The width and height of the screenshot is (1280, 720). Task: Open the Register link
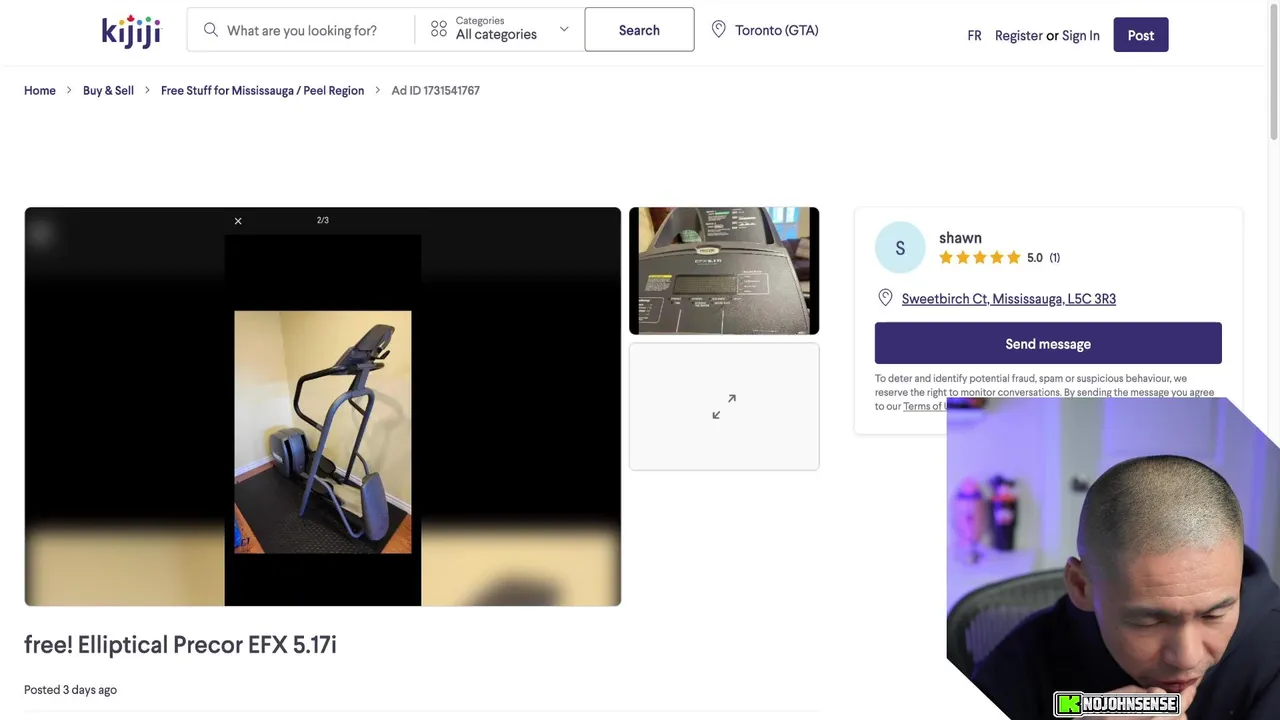point(1018,36)
